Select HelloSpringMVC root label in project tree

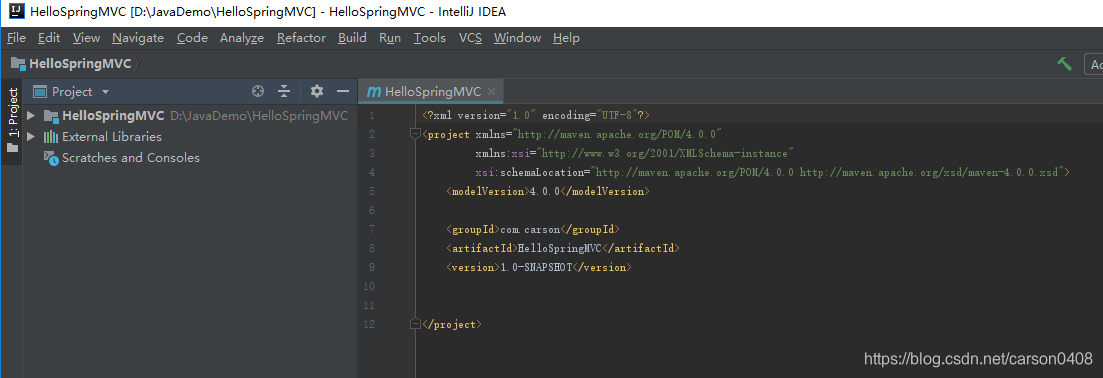coord(113,115)
